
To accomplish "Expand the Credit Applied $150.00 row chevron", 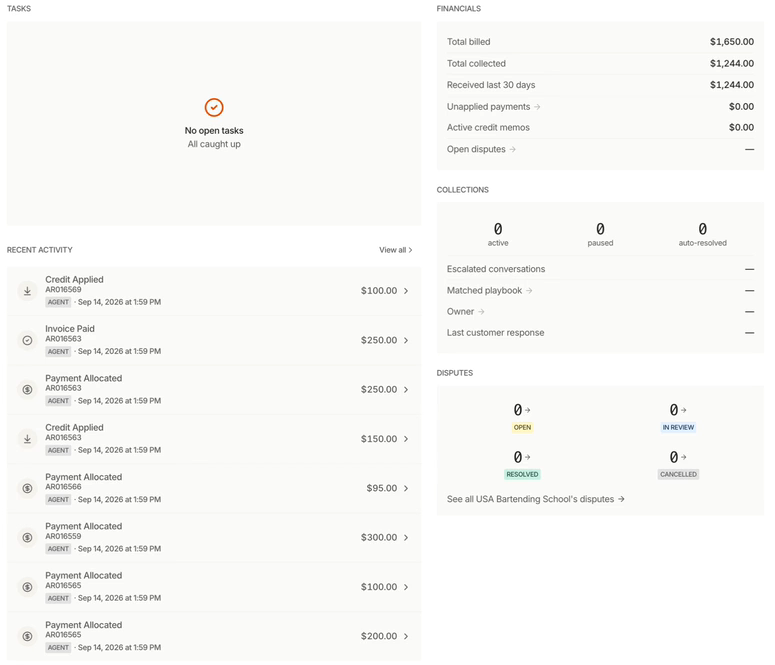I will 406,439.
